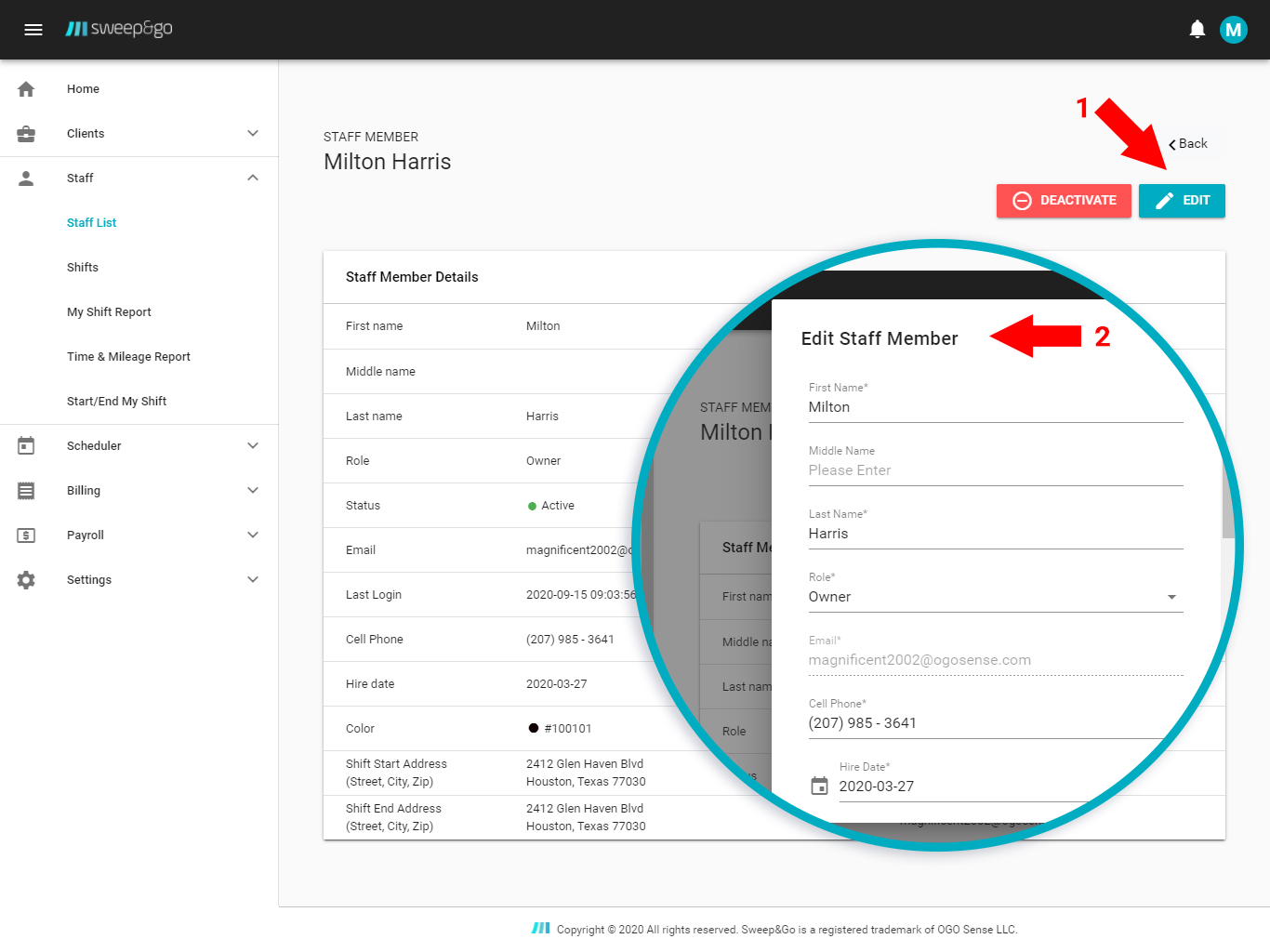
Task: Expand the Billing section
Action: click(252, 490)
